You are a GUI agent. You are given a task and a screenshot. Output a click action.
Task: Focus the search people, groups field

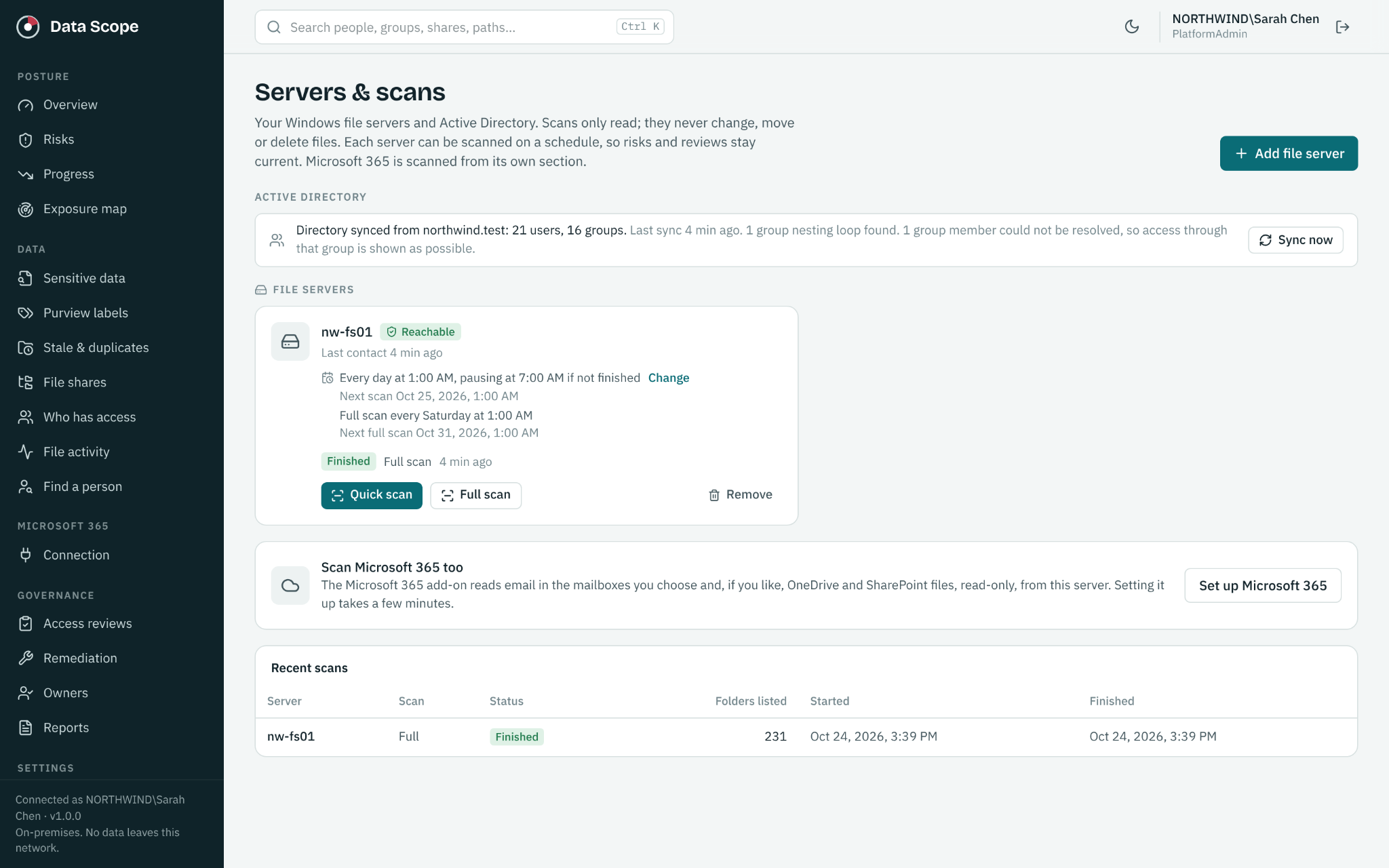464,27
